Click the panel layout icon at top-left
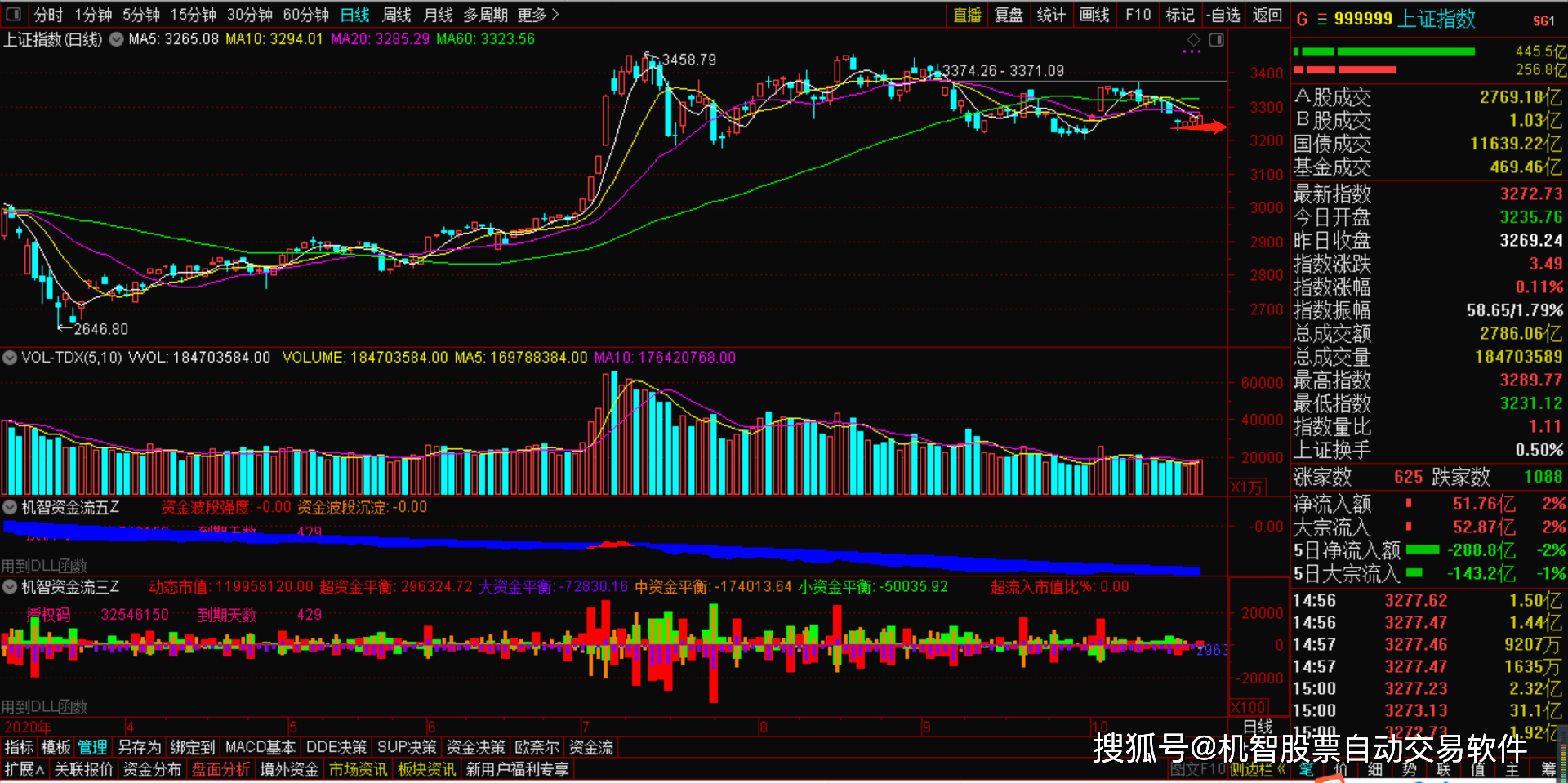Viewport: 1568px width, 783px height. click(13, 14)
